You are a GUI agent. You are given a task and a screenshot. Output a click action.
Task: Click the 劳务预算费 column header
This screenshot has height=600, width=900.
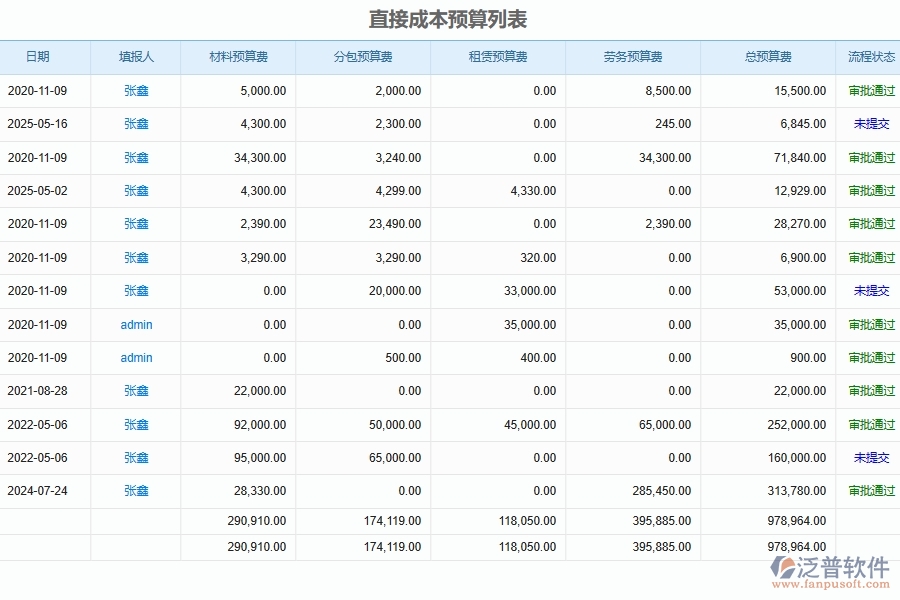pyautogui.click(x=632, y=57)
